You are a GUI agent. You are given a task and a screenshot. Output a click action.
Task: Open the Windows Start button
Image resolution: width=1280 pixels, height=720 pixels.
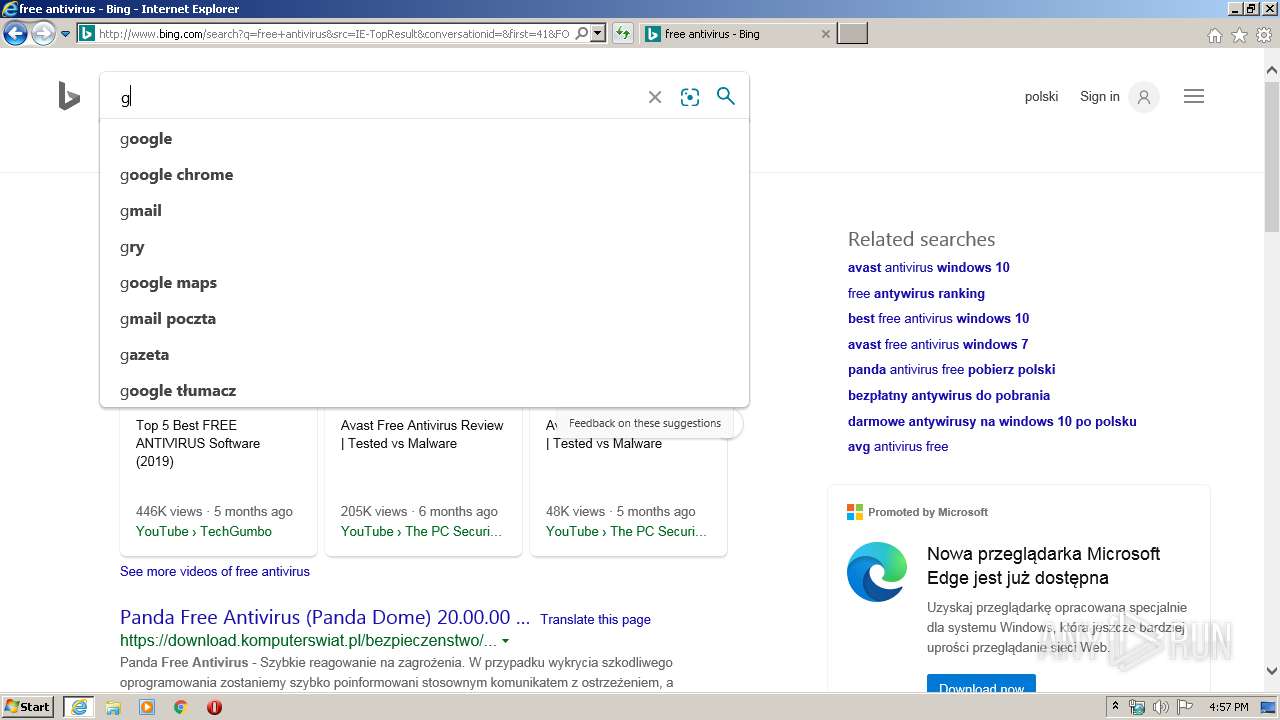pos(28,707)
